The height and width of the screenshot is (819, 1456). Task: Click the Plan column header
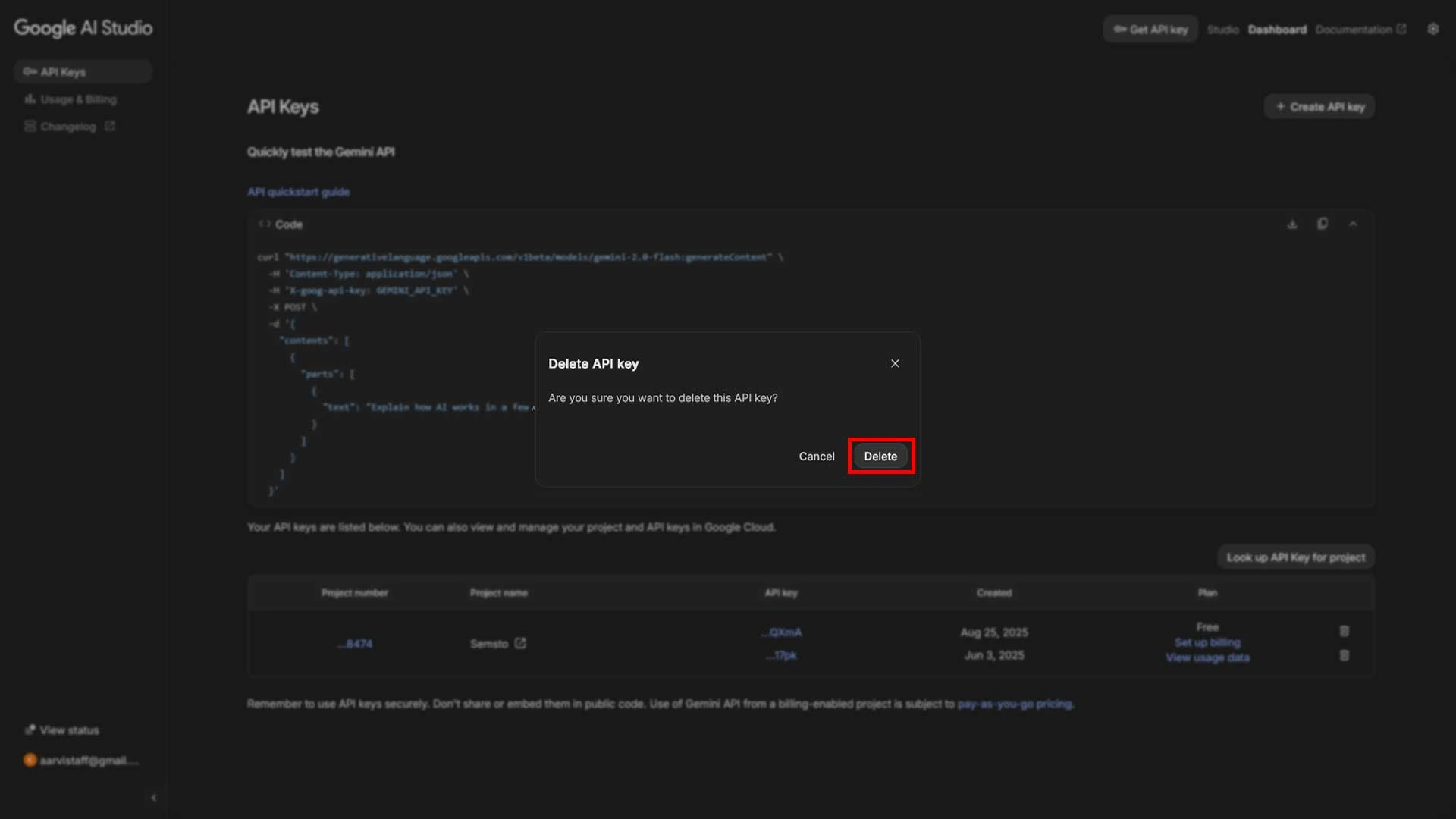1207,592
